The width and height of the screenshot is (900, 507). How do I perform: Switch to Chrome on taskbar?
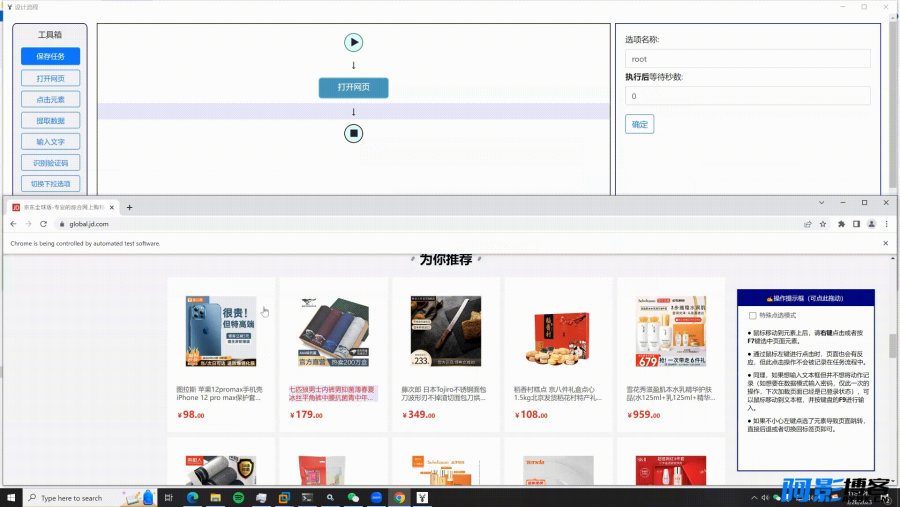click(x=399, y=498)
